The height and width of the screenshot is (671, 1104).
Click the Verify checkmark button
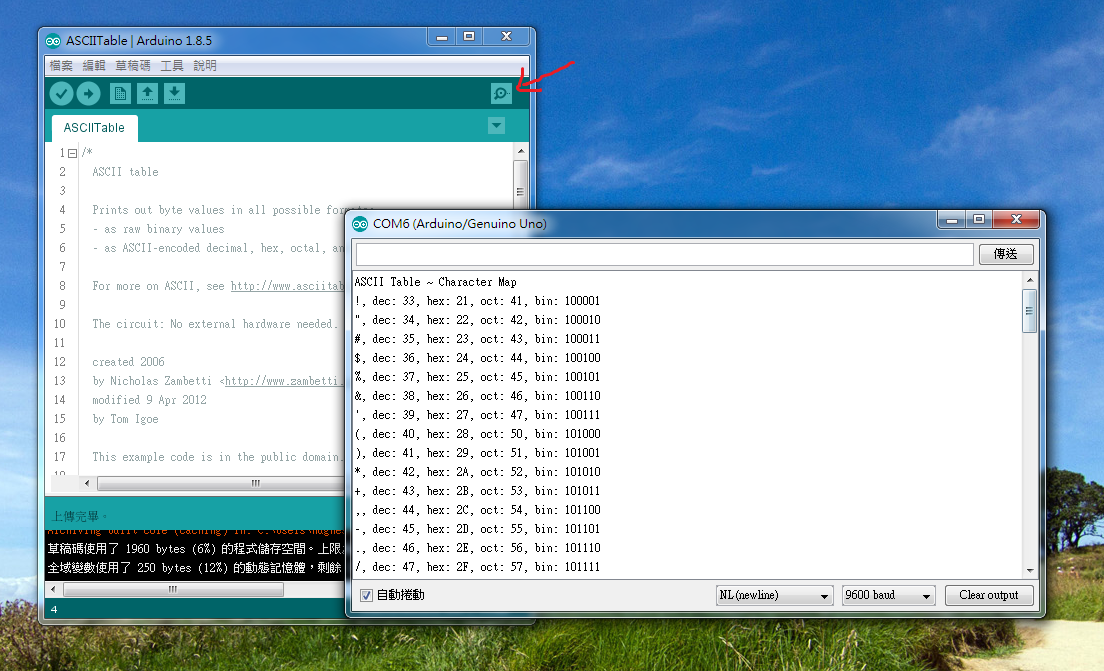coord(61,93)
